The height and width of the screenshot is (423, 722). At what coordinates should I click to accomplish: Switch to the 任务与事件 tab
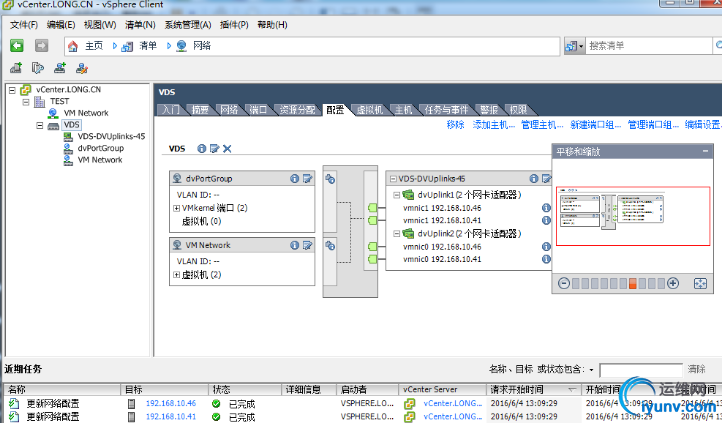[x=446, y=110]
